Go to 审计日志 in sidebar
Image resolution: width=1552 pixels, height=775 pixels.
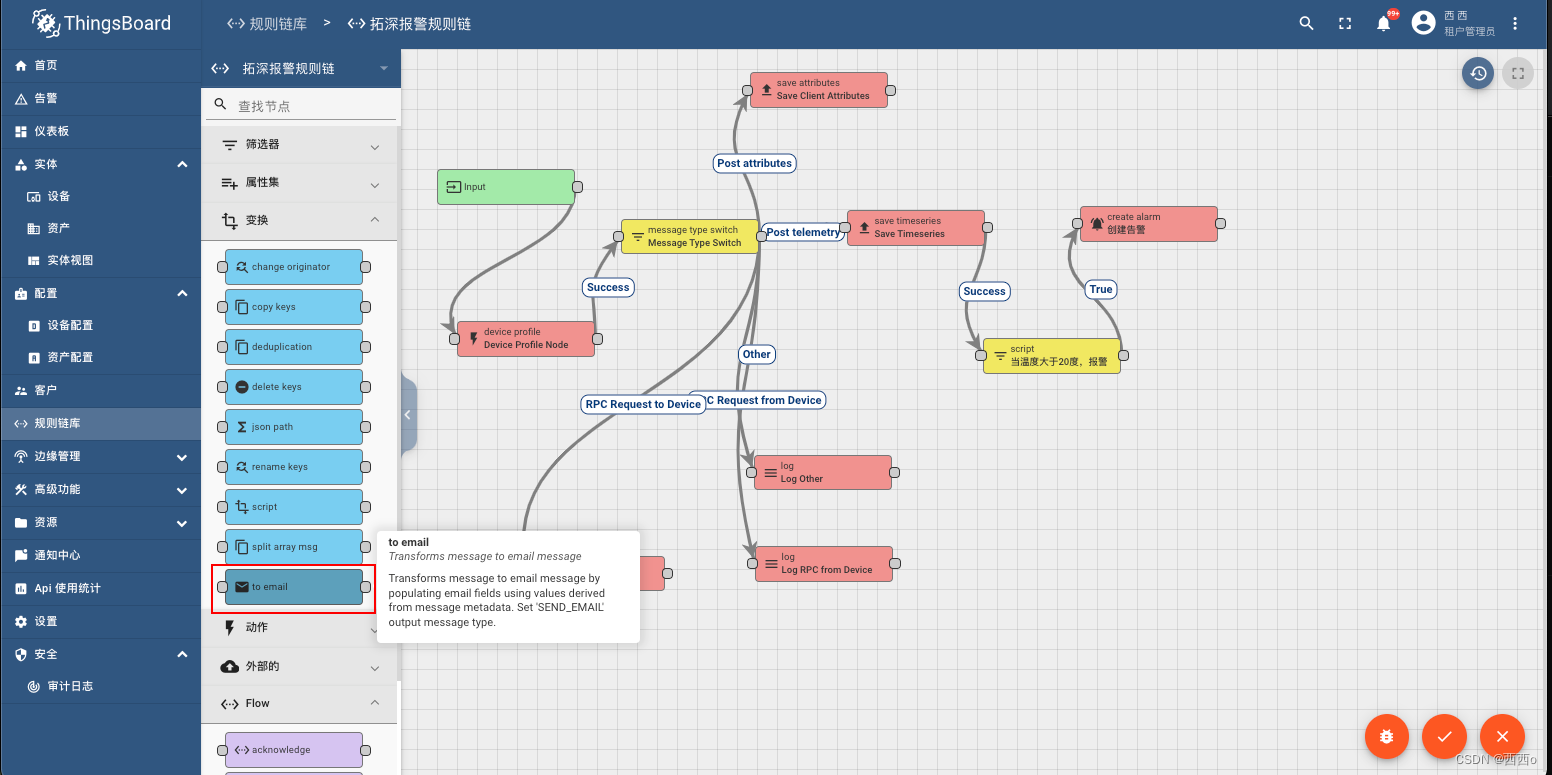(70, 686)
